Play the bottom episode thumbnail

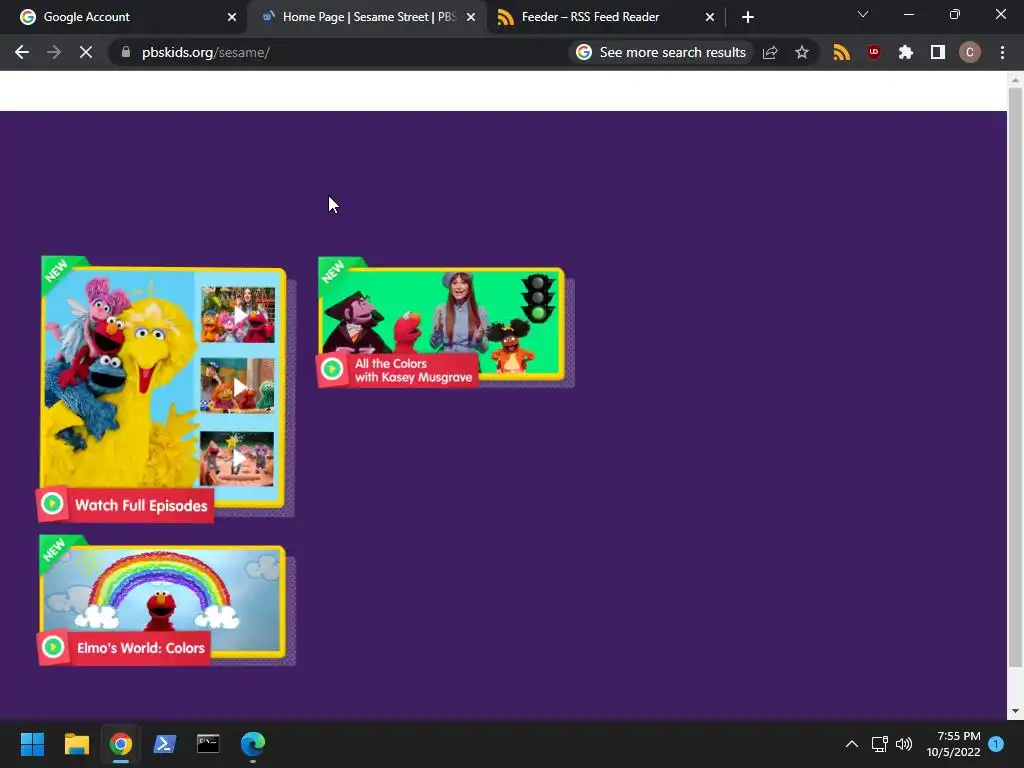238,458
